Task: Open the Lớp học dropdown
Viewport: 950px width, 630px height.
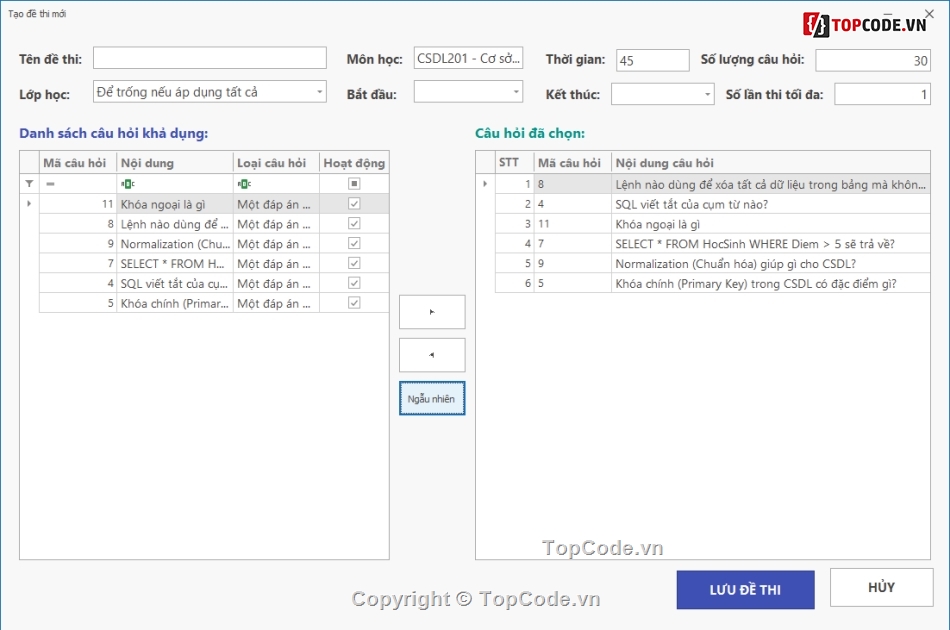Action: [319, 92]
